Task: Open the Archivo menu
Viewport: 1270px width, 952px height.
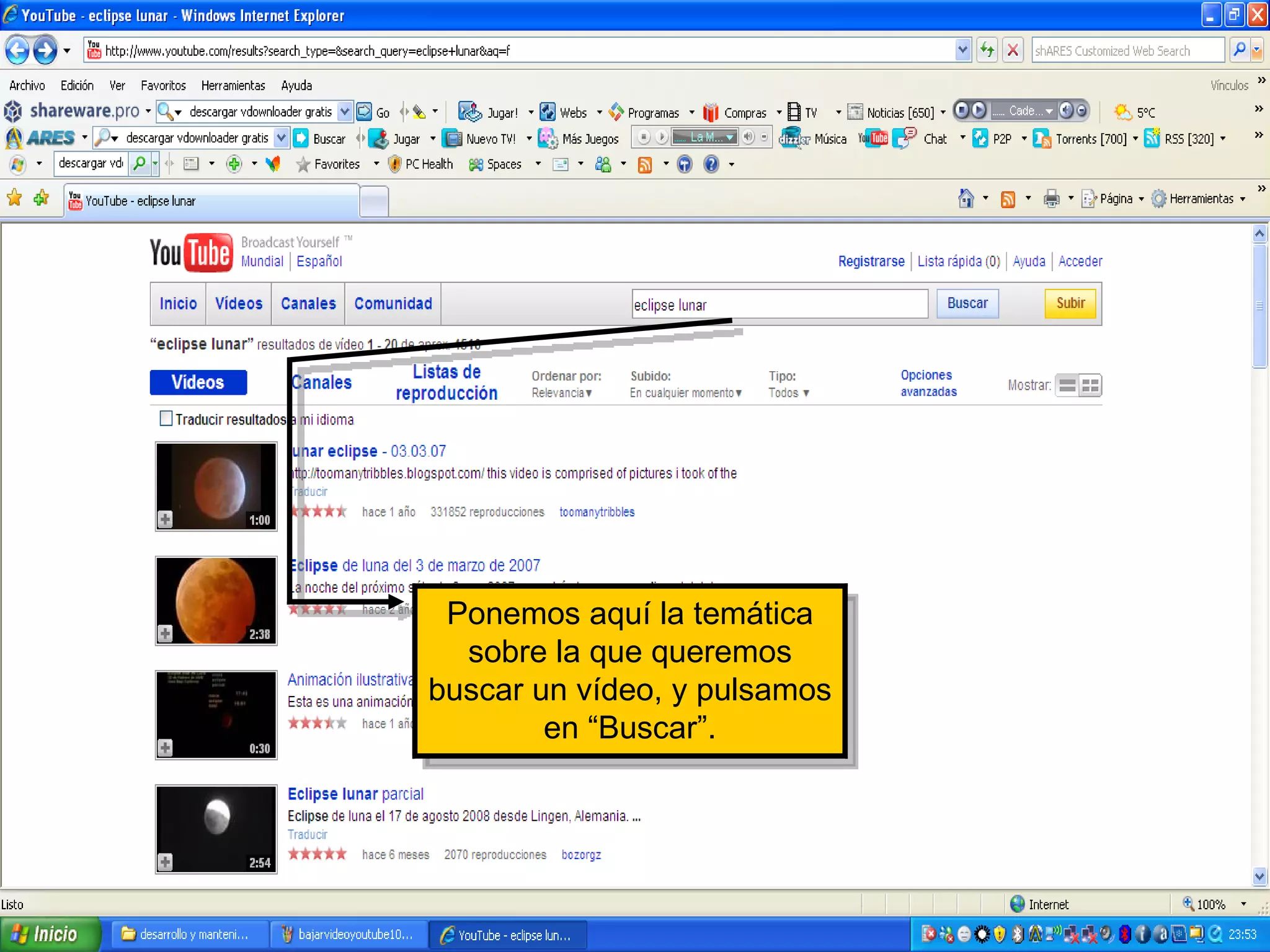Action: click(x=27, y=86)
